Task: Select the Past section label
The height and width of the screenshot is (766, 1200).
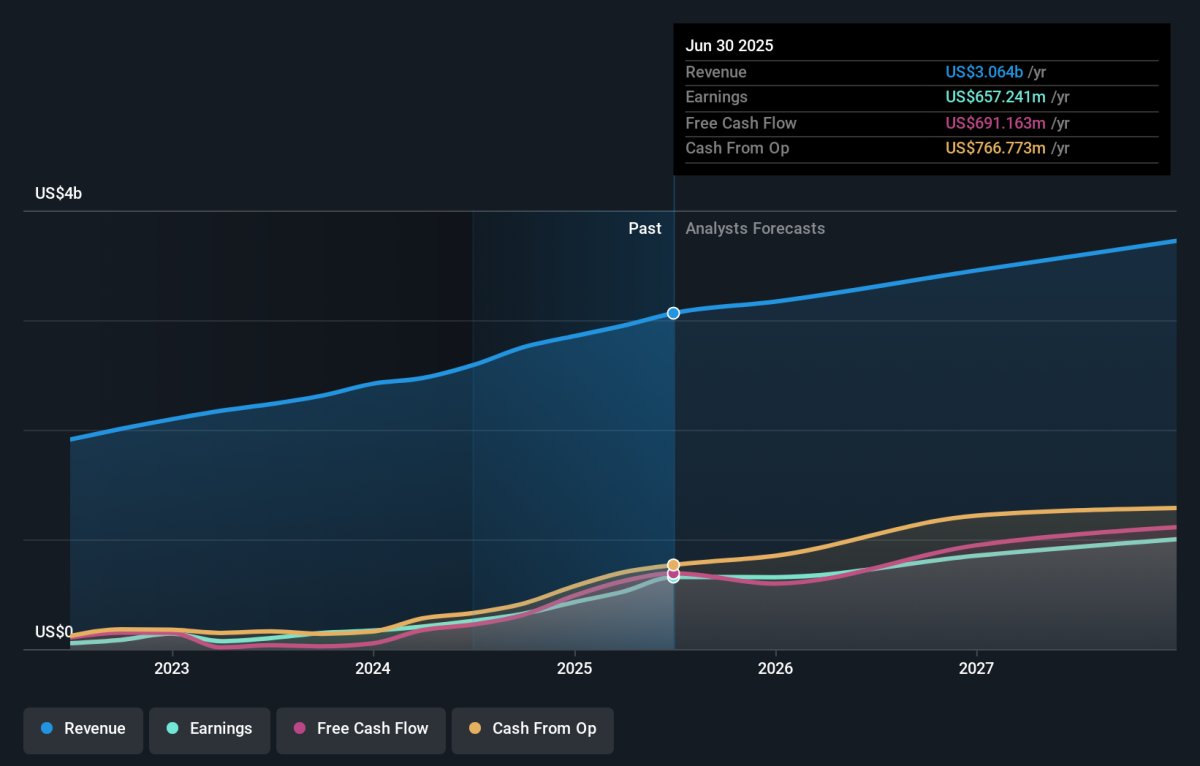Action: click(x=644, y=228)
